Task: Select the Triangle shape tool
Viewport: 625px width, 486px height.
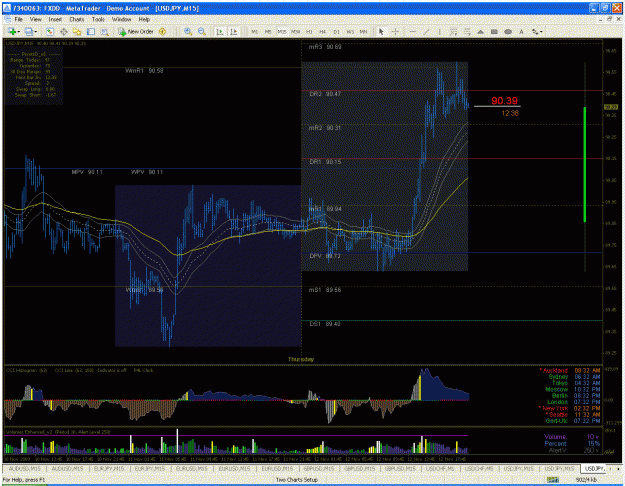Action: (x=481, y=31)
